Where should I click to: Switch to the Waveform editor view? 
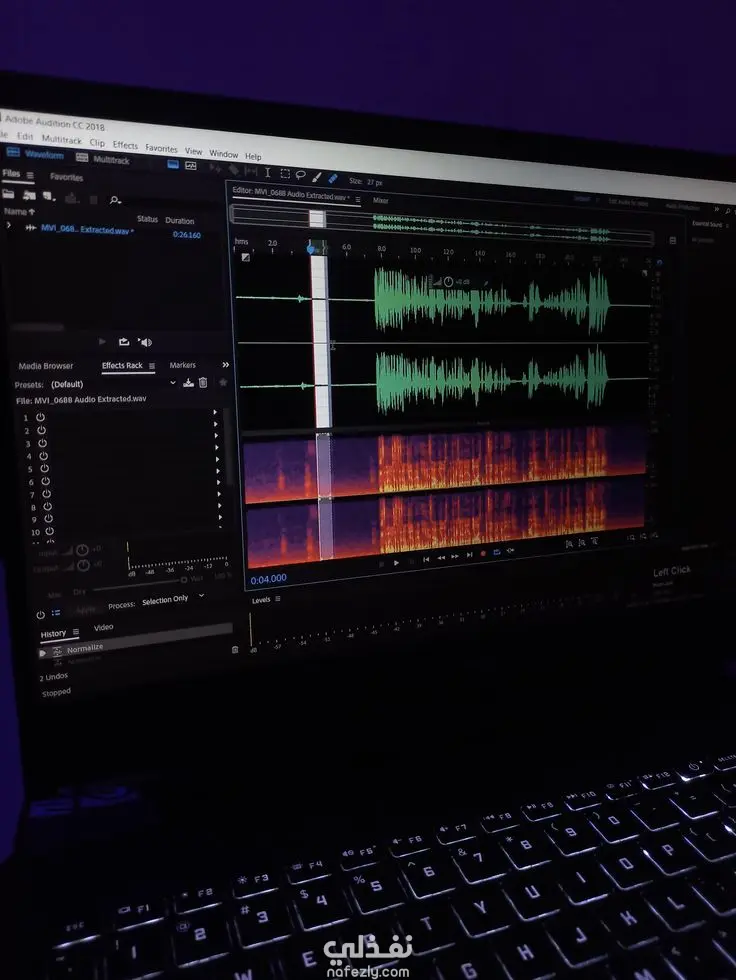36,154
